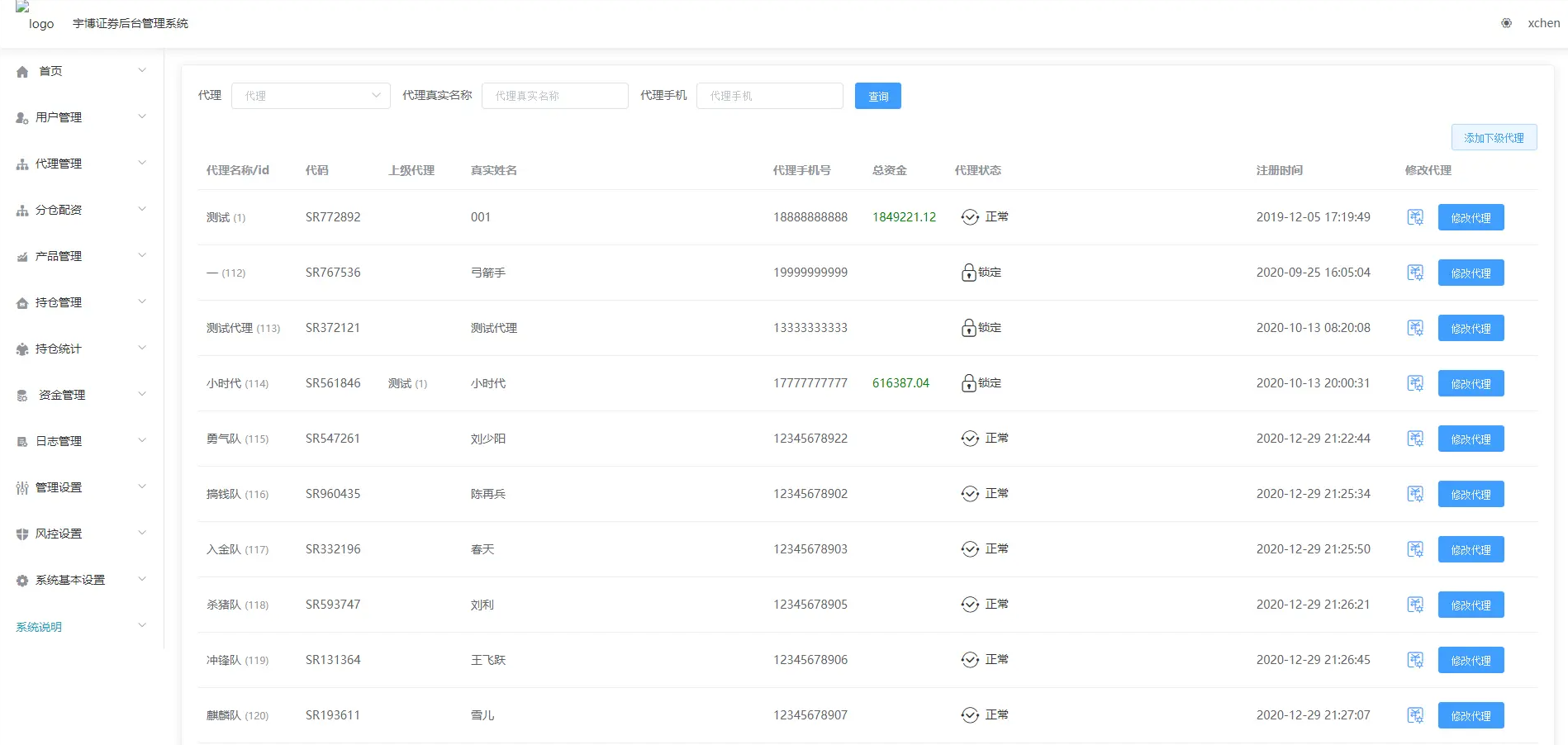Expand the 用户管理 sidebar menu chevron
The image size is (1568, 745).
click(142, 116)
